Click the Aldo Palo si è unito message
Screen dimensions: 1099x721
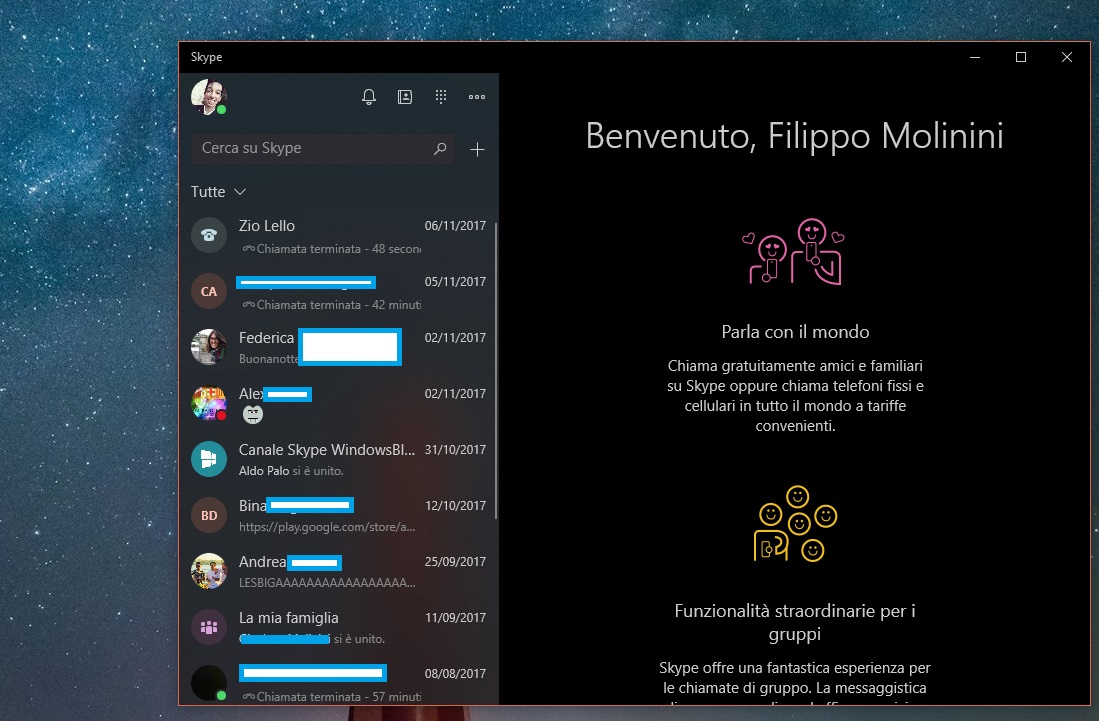pos(292,471)
